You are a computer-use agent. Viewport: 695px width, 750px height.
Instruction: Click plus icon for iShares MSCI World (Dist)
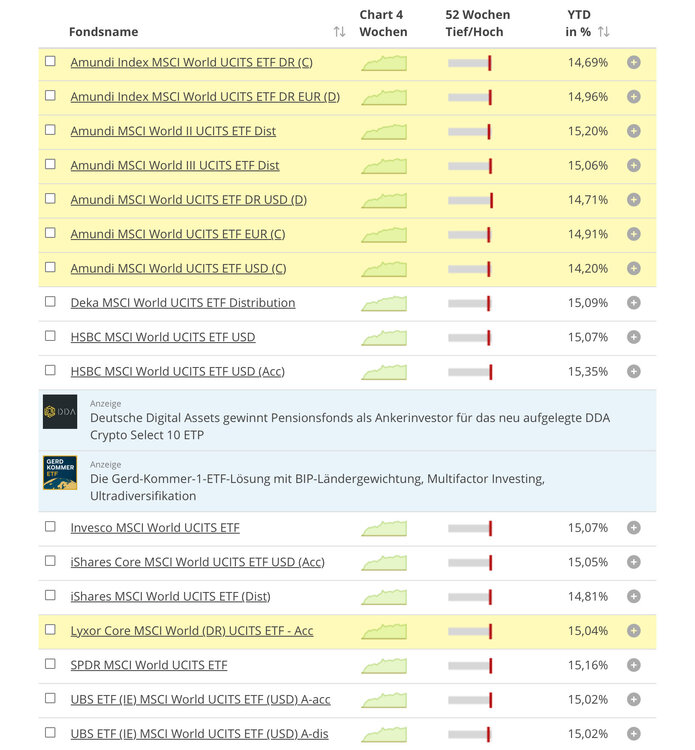(x=633, y=596)
